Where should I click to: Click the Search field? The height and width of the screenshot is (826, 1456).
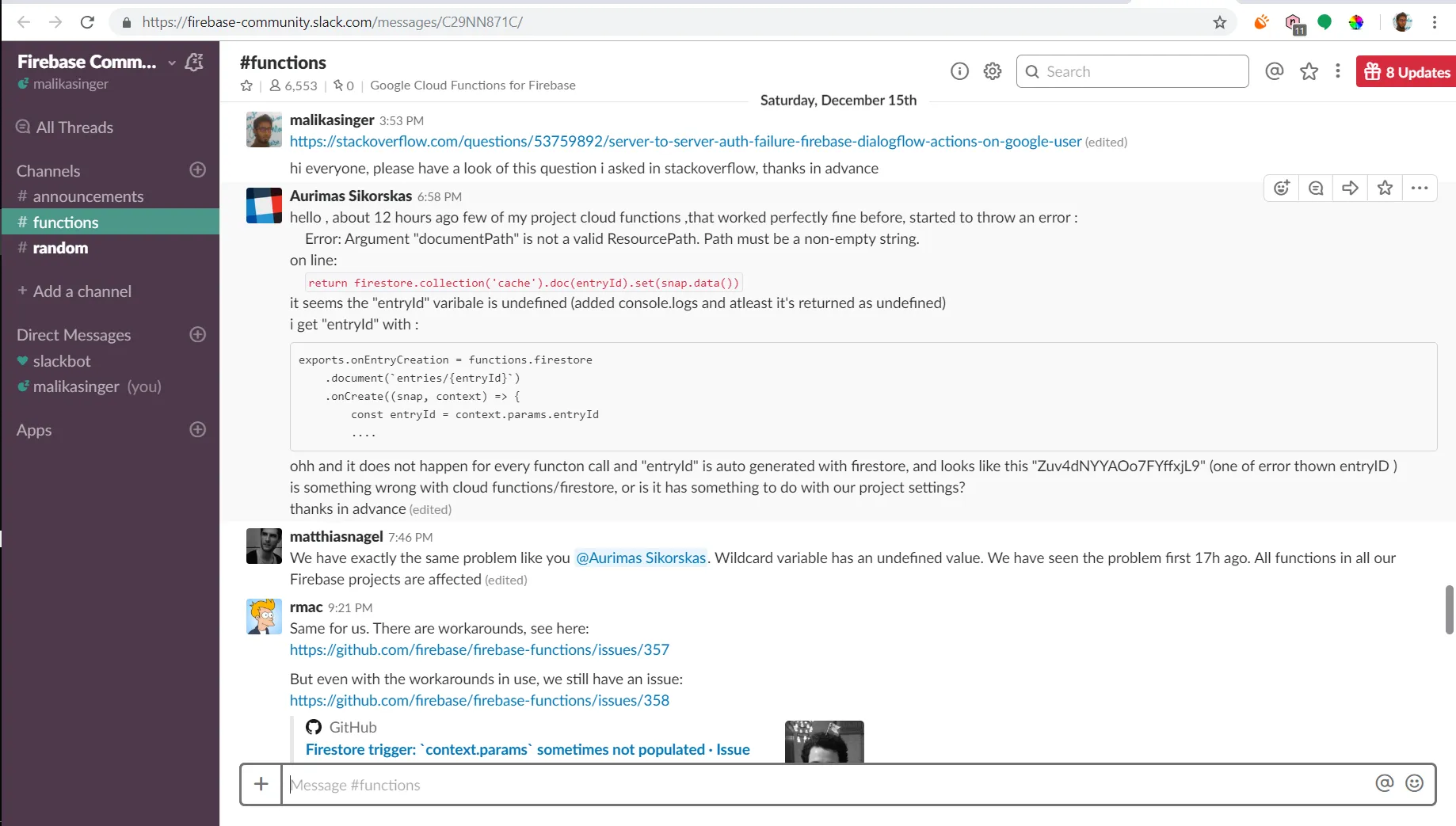tap(1133, 71)
